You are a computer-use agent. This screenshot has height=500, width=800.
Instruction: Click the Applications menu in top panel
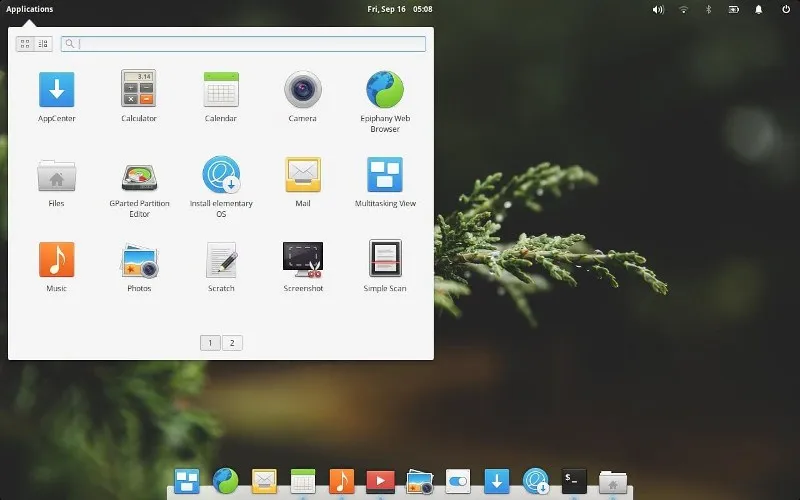30,9
